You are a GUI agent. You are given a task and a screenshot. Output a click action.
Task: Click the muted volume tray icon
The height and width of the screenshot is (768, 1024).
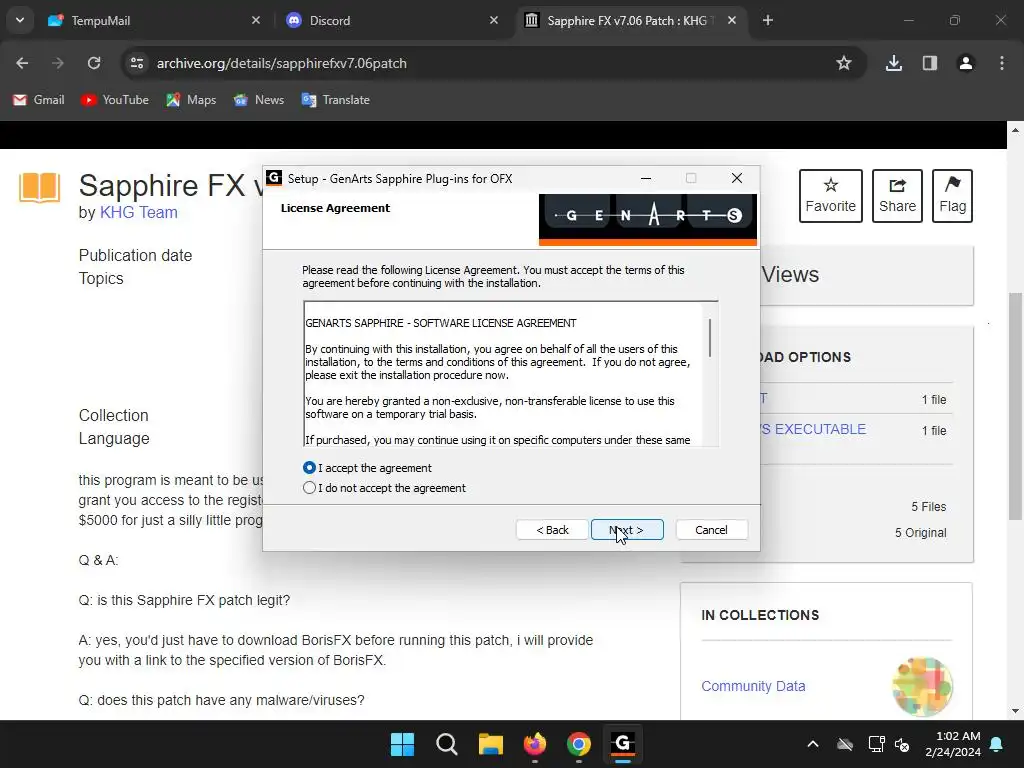click(902, 744)
